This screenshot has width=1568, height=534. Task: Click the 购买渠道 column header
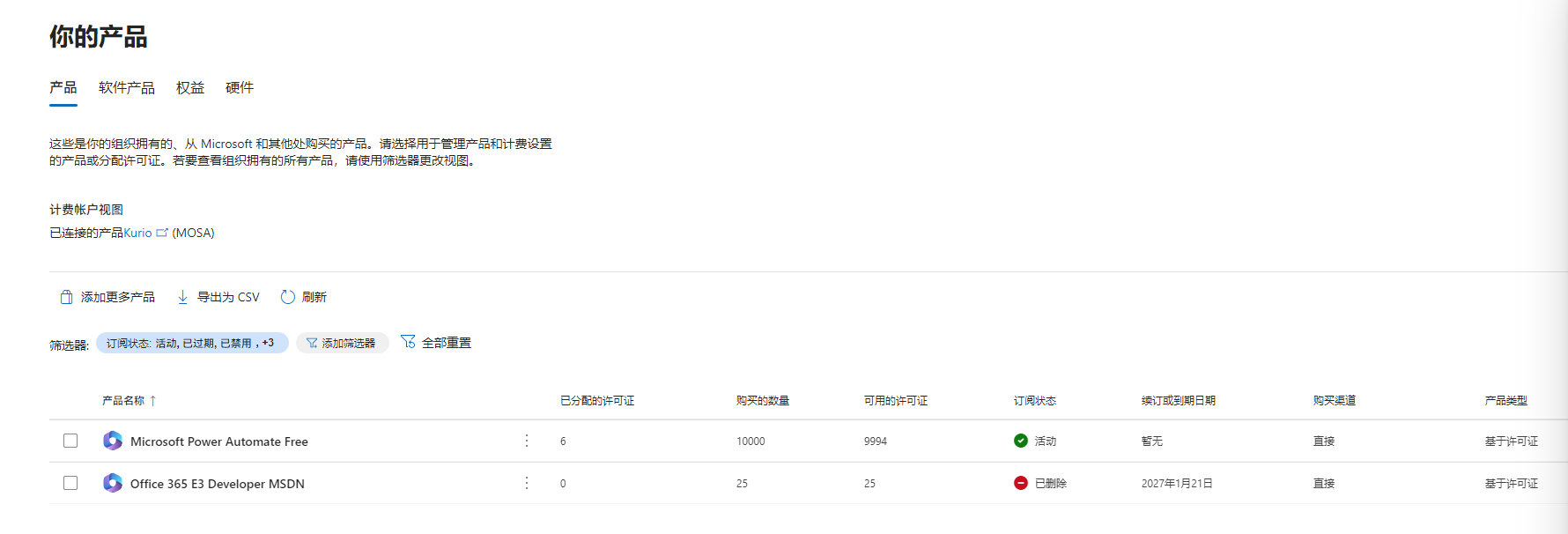pos(1335,400)
